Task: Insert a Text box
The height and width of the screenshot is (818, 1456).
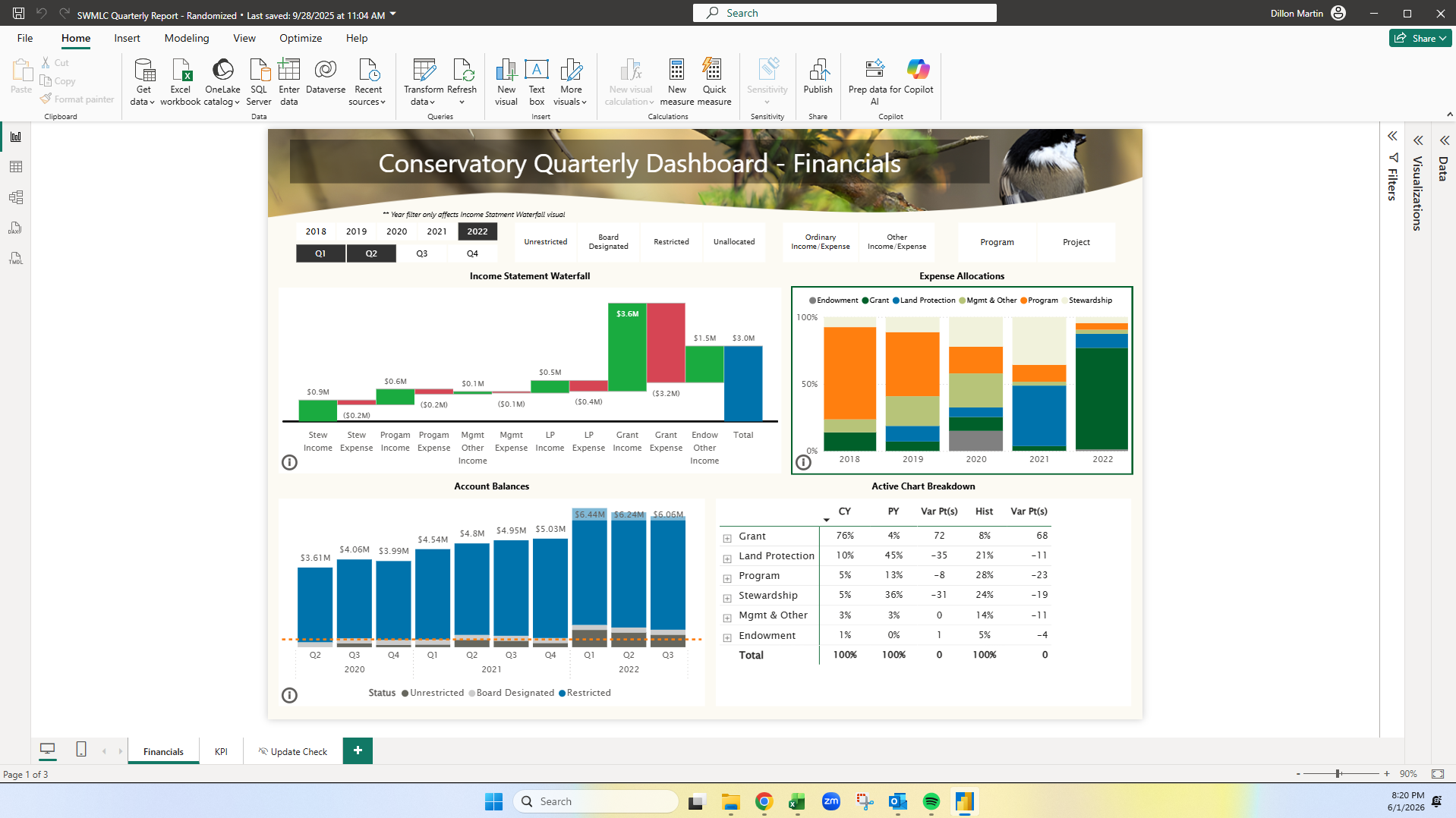Action: click(x=537, y=82)
